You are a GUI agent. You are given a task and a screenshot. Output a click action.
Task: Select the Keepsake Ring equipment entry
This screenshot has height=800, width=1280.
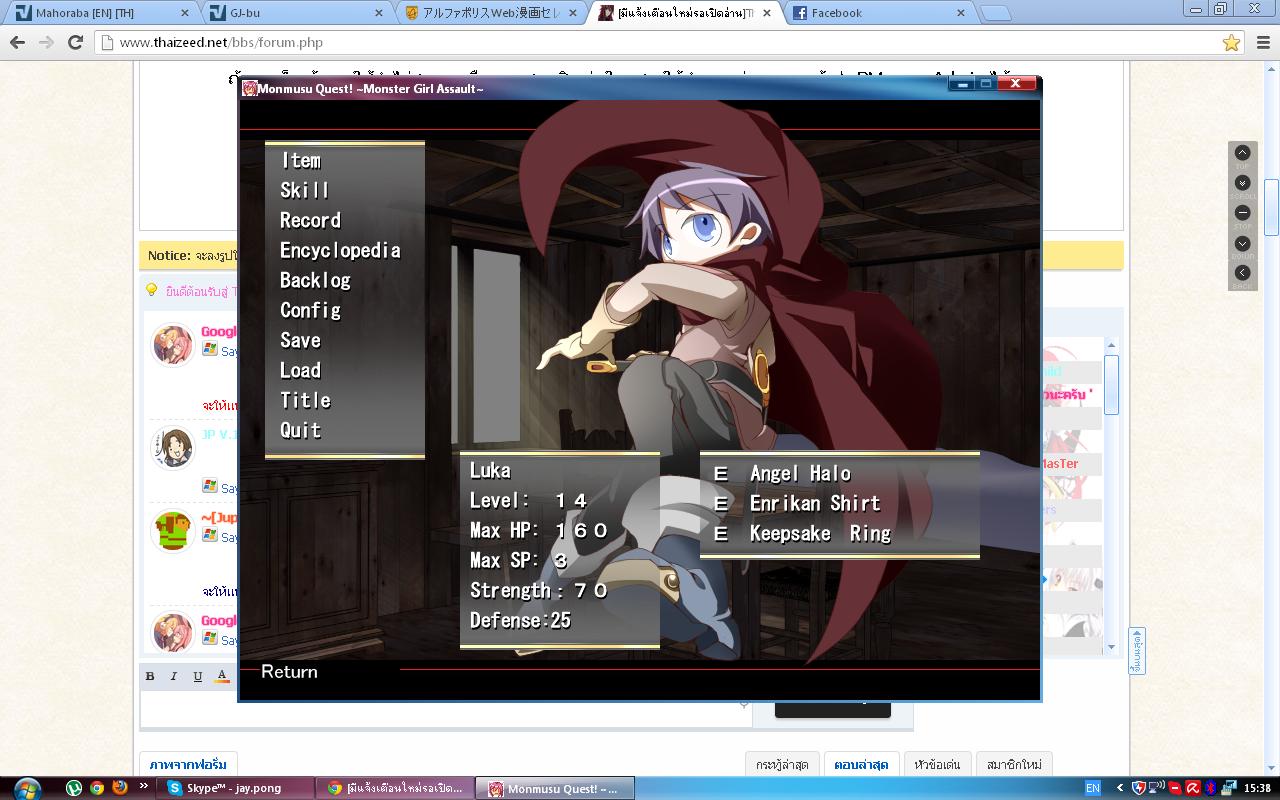[x=820, y=533]
